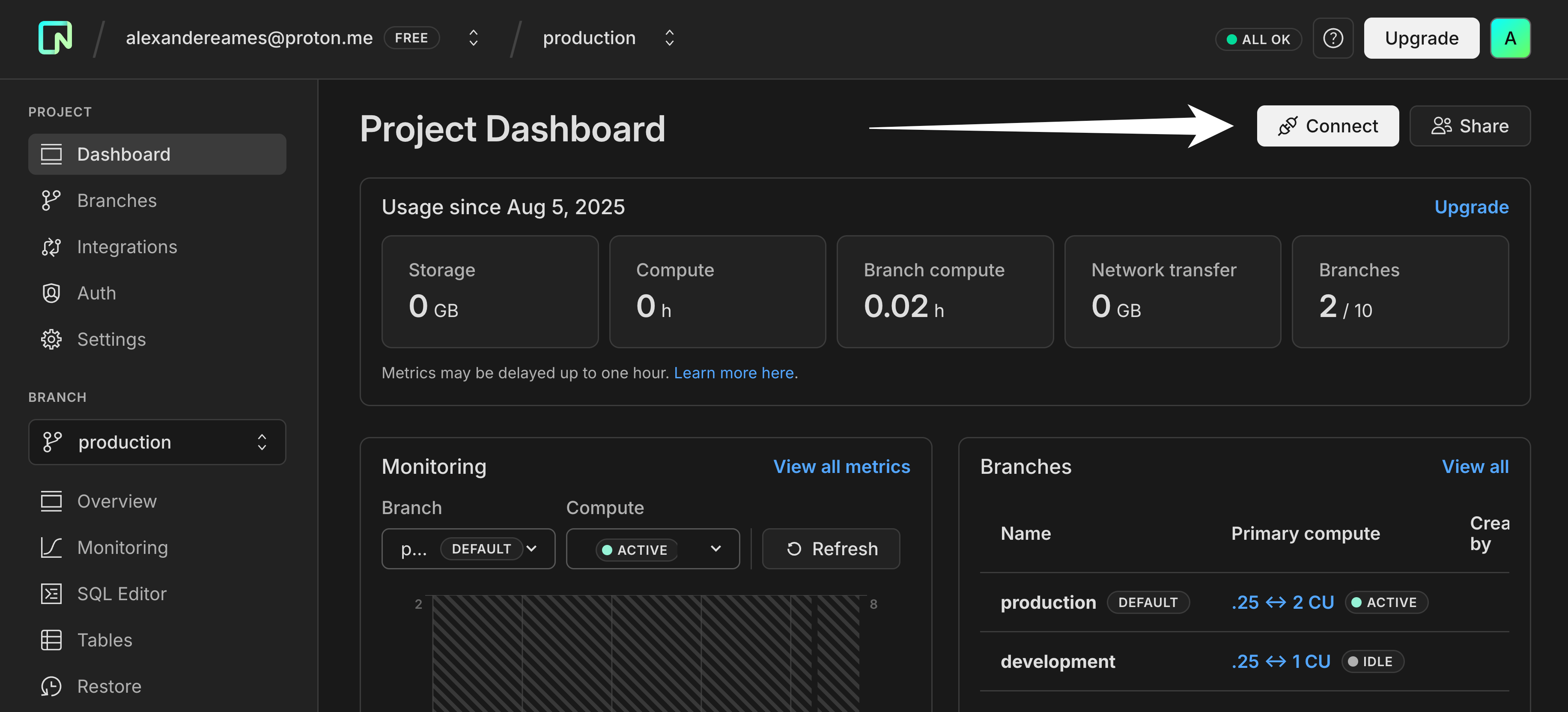
Task: Open Branches in the project sidebar
Action: coord(157,200)
